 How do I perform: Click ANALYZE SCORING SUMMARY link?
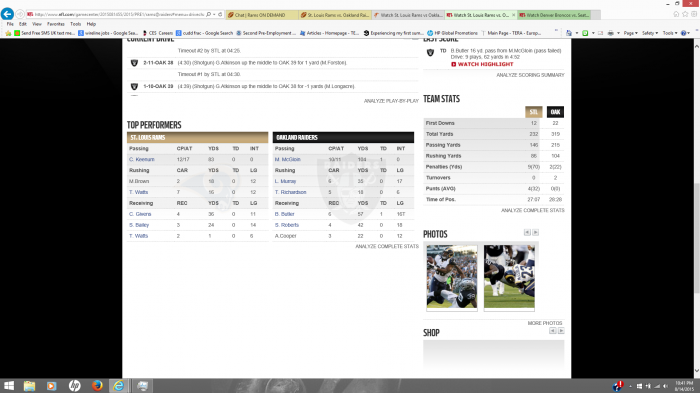530,75
